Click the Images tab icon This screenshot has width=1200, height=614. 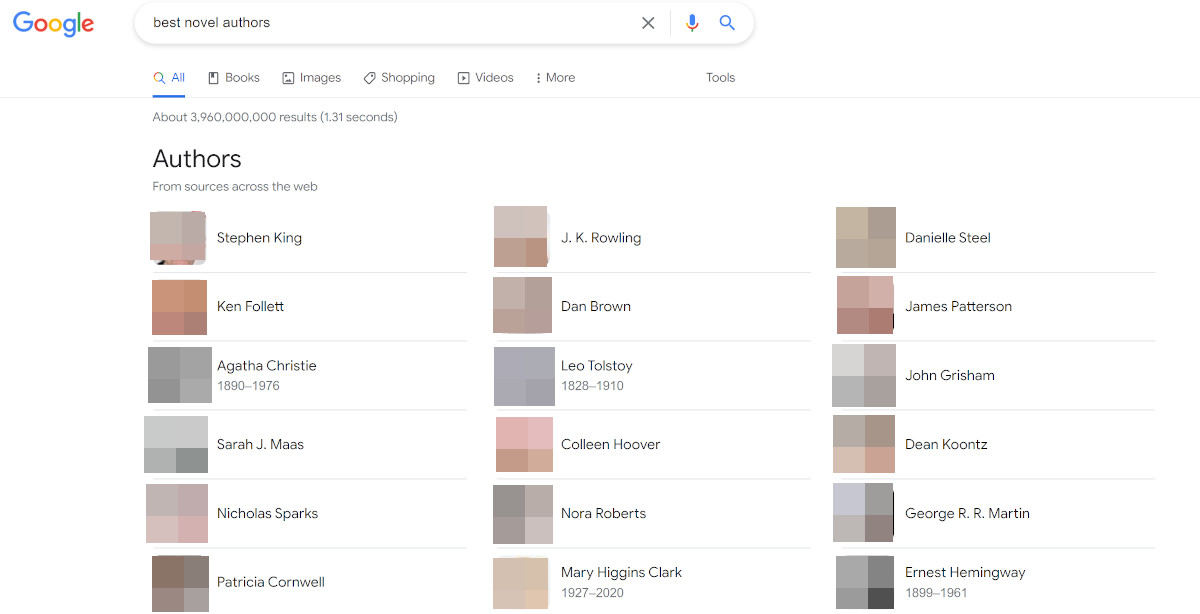click(x=287, y=77)
